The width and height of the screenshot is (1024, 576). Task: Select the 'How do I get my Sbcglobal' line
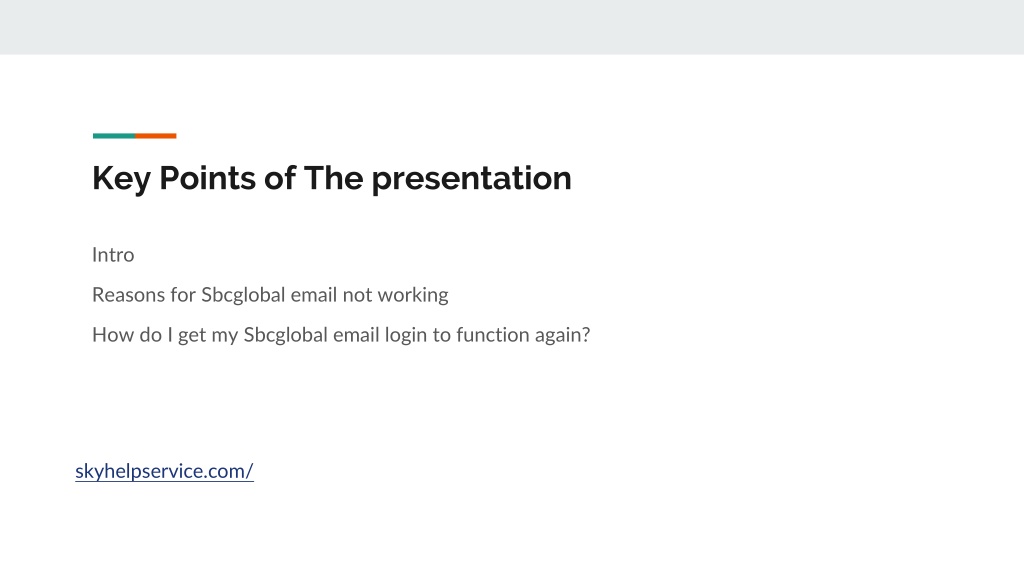341,335
